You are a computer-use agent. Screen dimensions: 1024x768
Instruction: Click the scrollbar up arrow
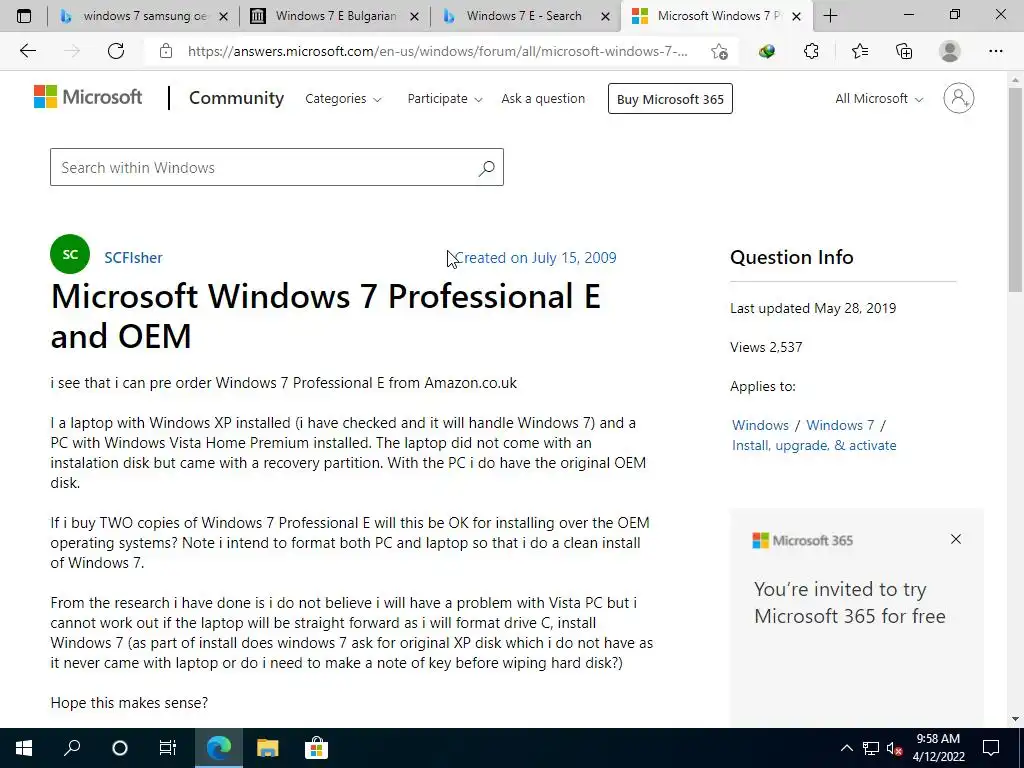(x=1015, y=80)
